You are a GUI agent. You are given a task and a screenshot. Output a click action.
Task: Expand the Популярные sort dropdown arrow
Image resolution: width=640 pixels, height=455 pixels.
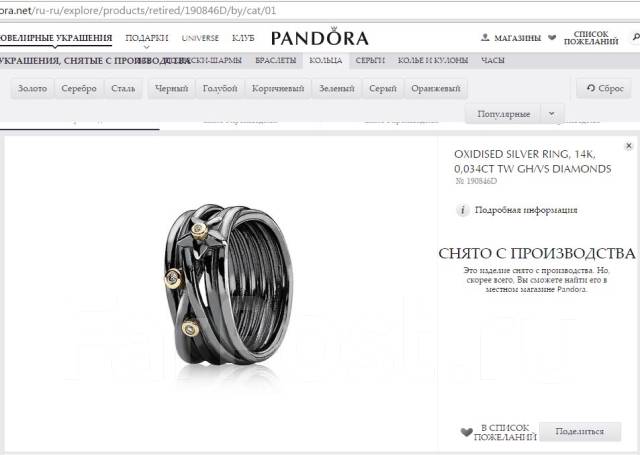click(x=552, y=114)
